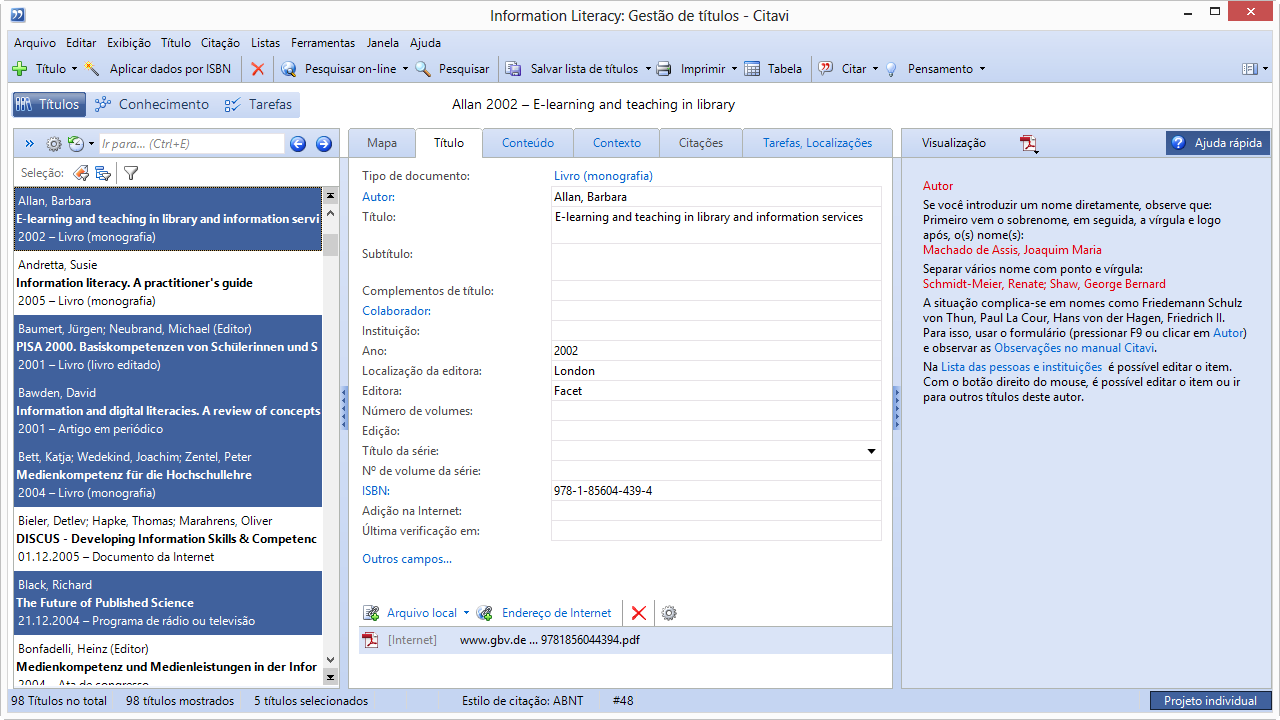The height and width of the screenshot is (720, 1280).
Task: Expand the Citar dropdown arrow
Action: tap(875, 69)
